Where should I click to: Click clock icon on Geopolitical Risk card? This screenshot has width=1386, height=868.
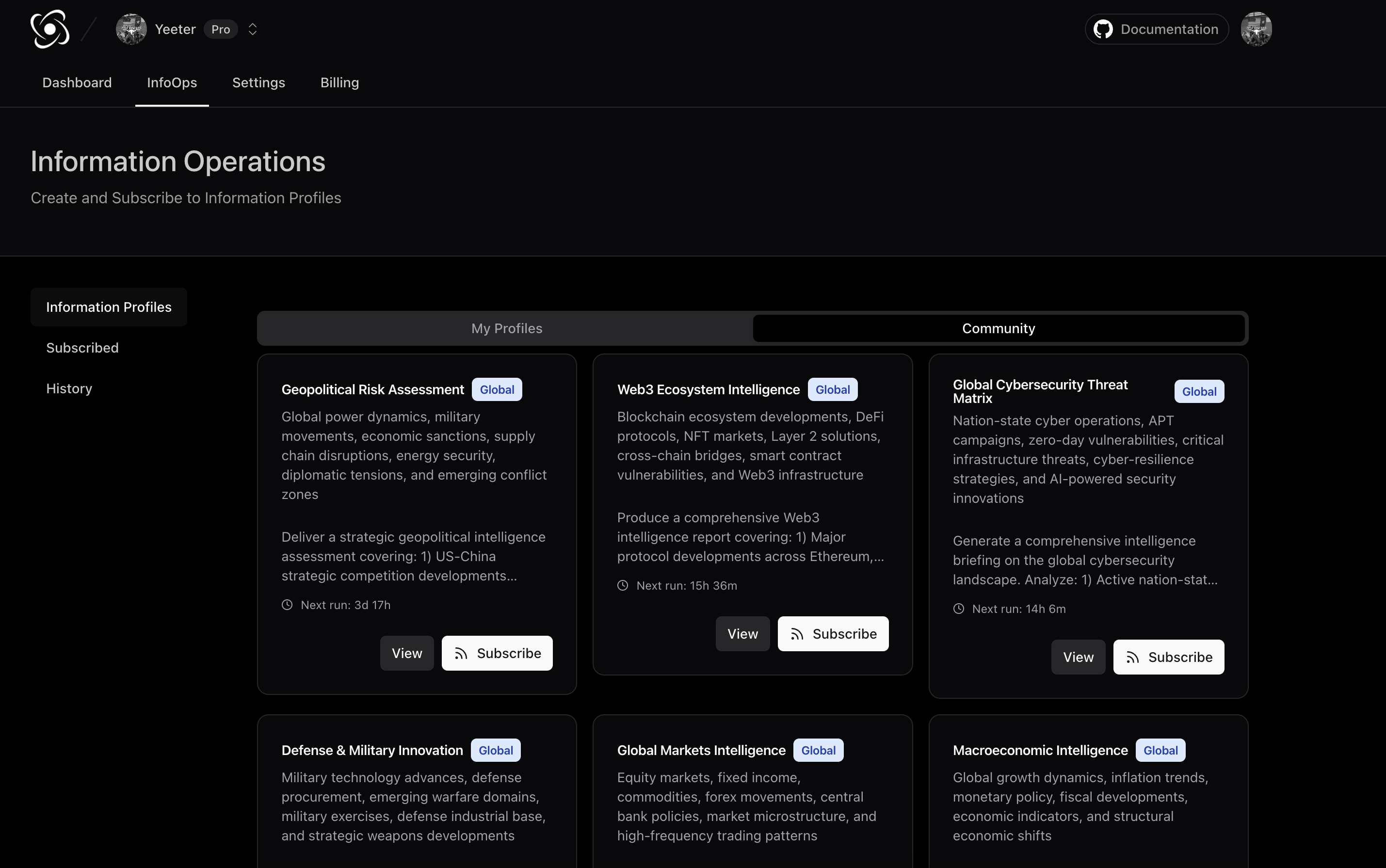287,605
